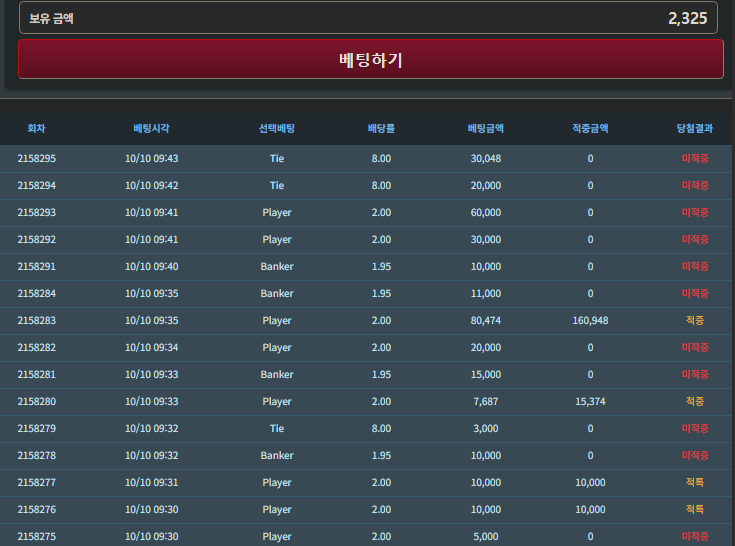This screenshot has width=735, height=546.
Task: Click odds 1.95 in round 2158281
Action: (x=381, y=374)
